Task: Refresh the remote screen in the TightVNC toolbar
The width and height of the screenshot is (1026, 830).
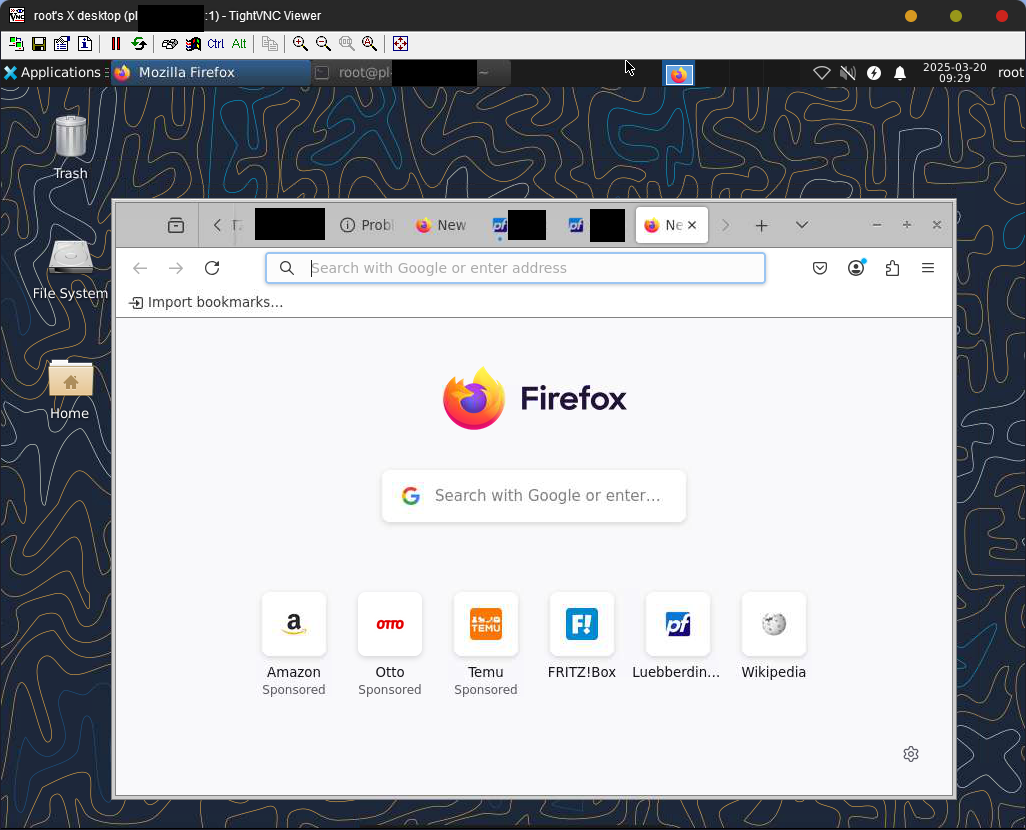Action: pos(139,44)
